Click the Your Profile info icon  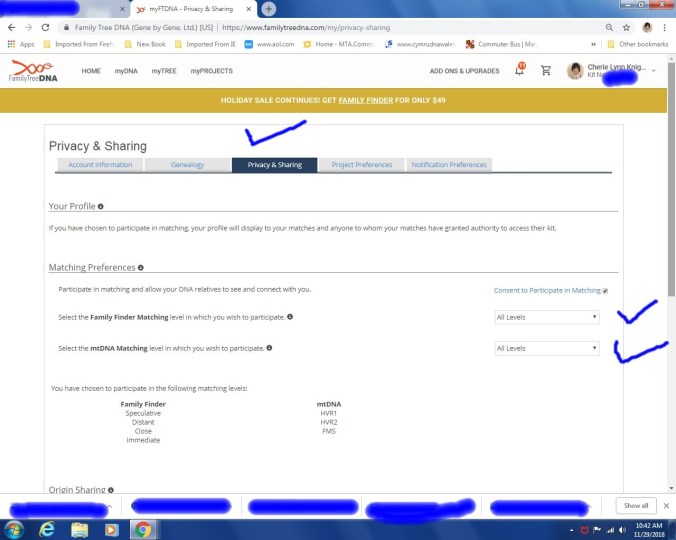(101, 206)
